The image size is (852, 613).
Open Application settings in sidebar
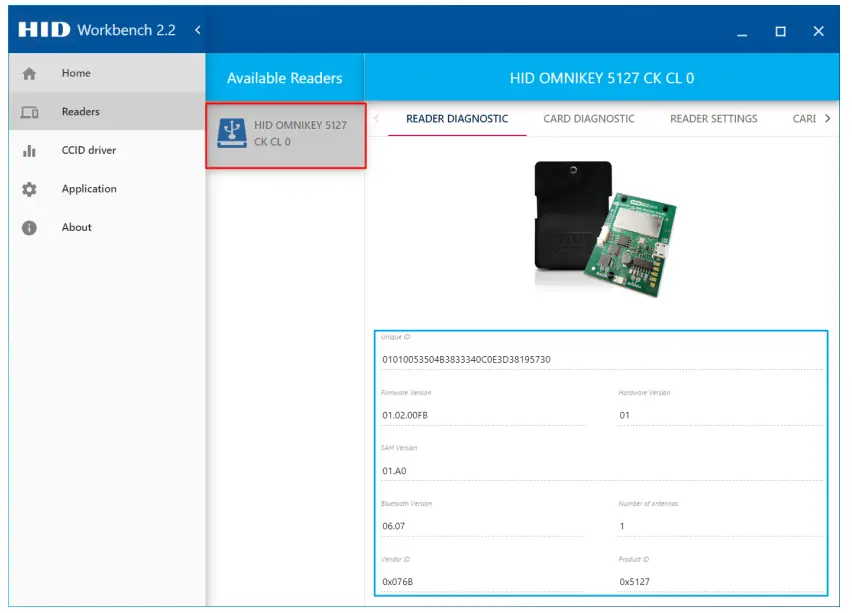coord(107,189)
